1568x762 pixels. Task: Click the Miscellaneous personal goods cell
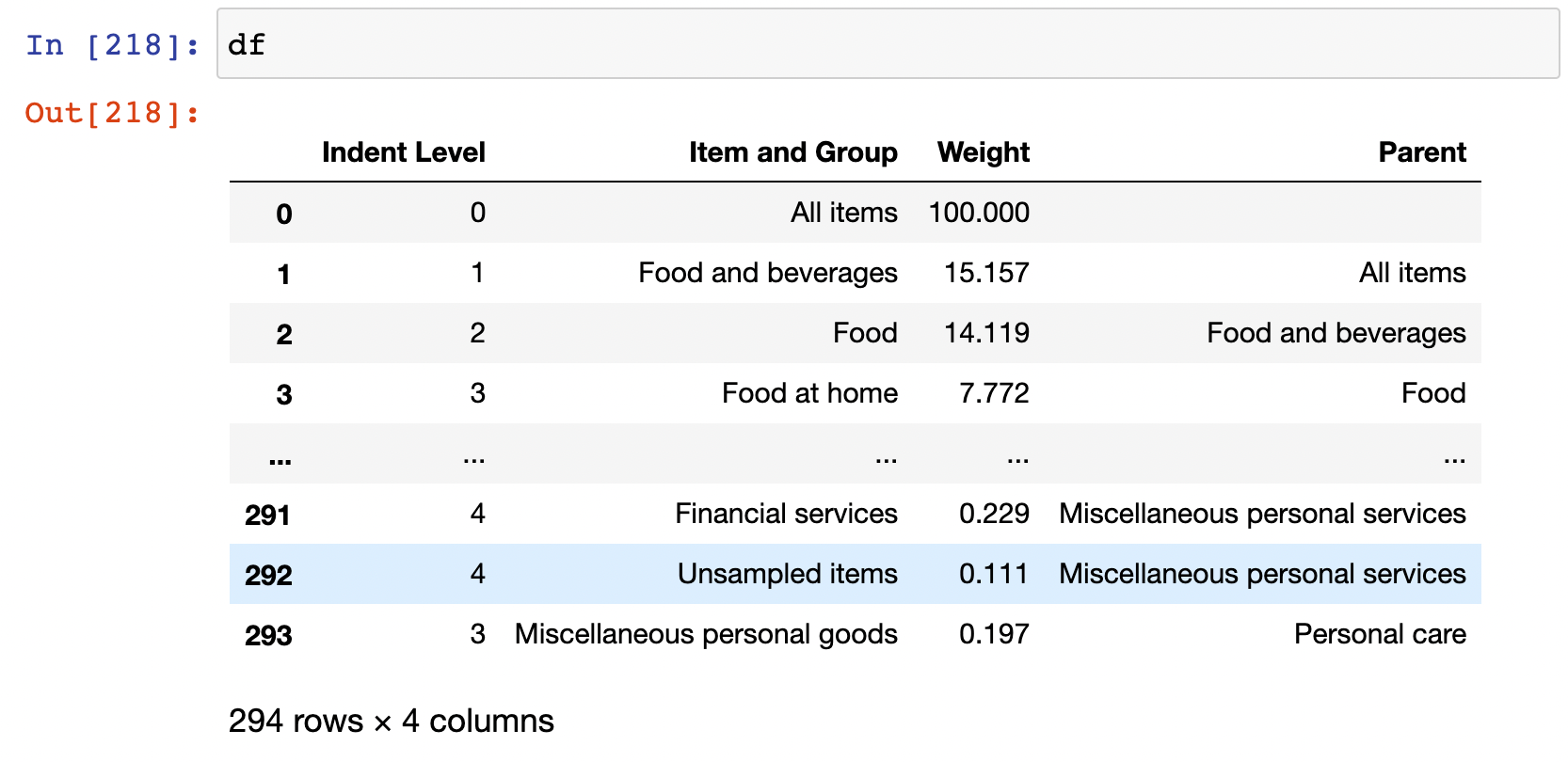(706, 634)
